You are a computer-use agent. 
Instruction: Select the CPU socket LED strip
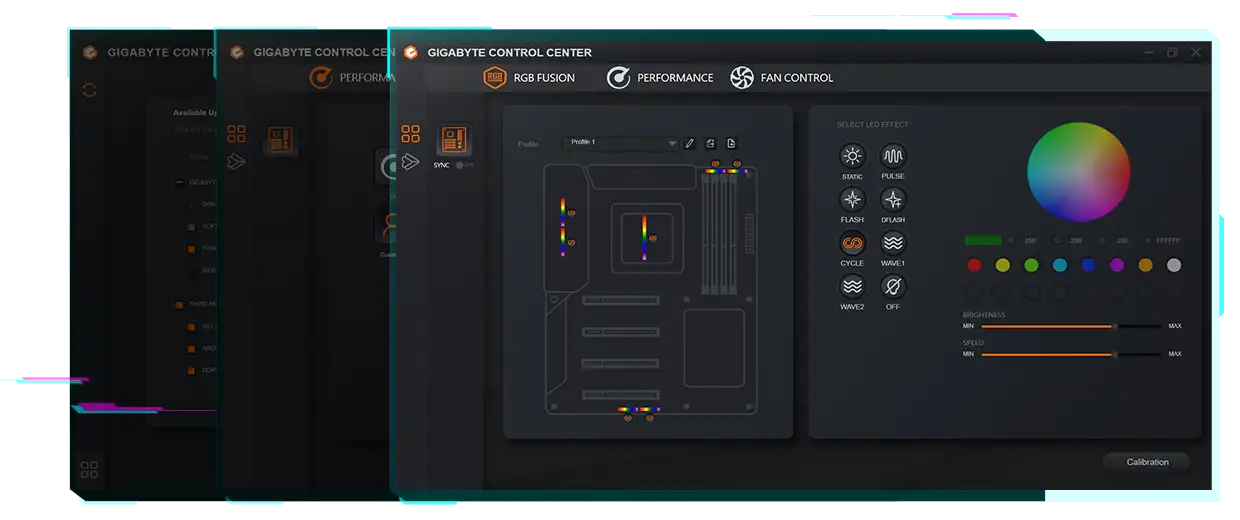point(644,238)
